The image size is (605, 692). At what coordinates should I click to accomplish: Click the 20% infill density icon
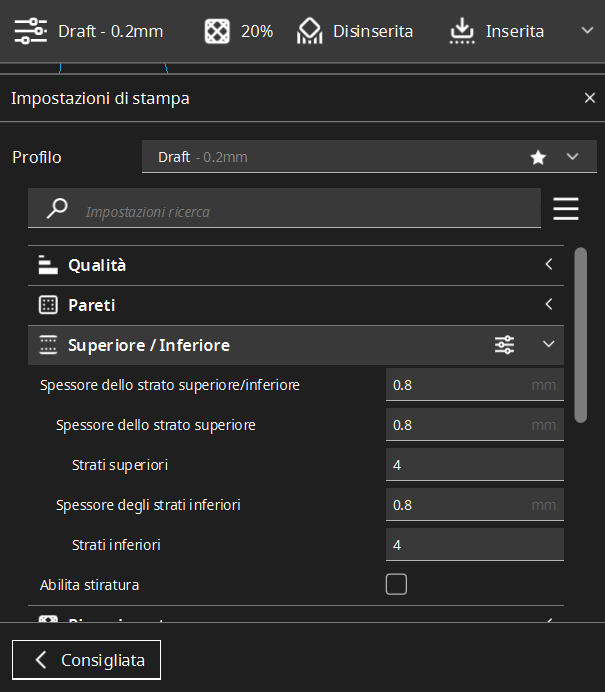[x=216, y=31]
